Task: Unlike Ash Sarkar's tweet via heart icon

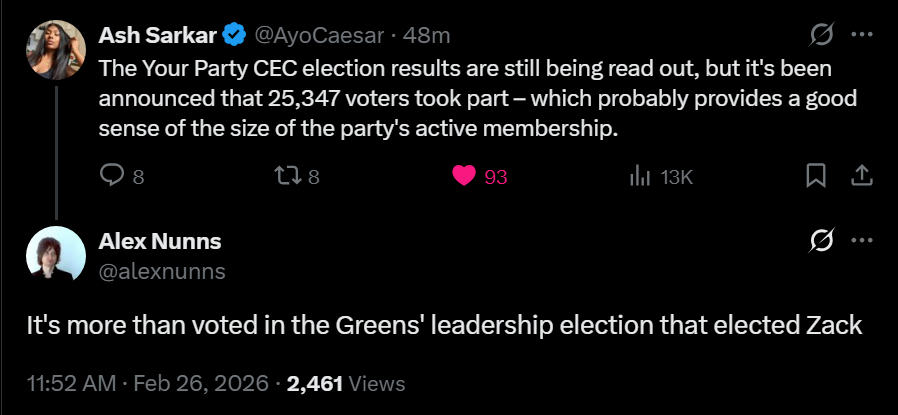Action: point(463,177)
